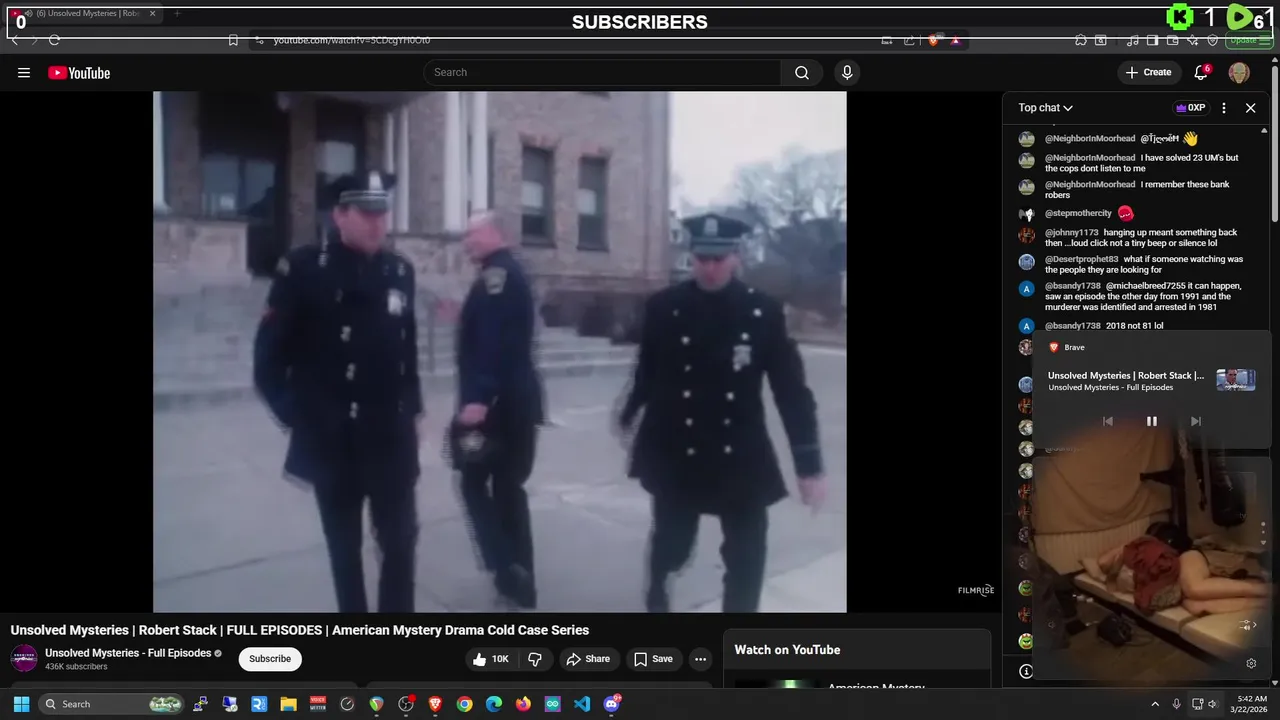Image resolution: width=1280 pixels, height=720 pixels.
Task: Start voice search with the microphone
Action: point(847,72)
